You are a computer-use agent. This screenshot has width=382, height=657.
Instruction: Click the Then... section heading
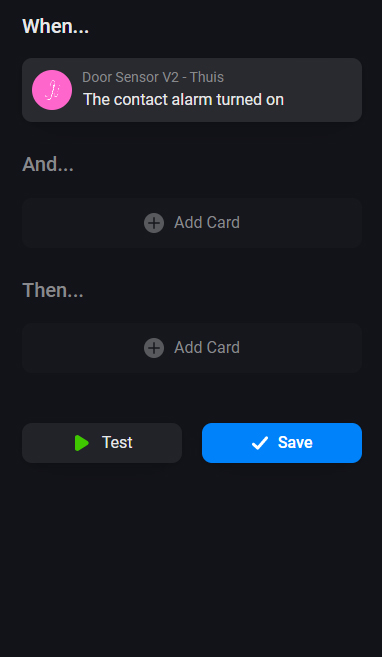tap(53, 290)
